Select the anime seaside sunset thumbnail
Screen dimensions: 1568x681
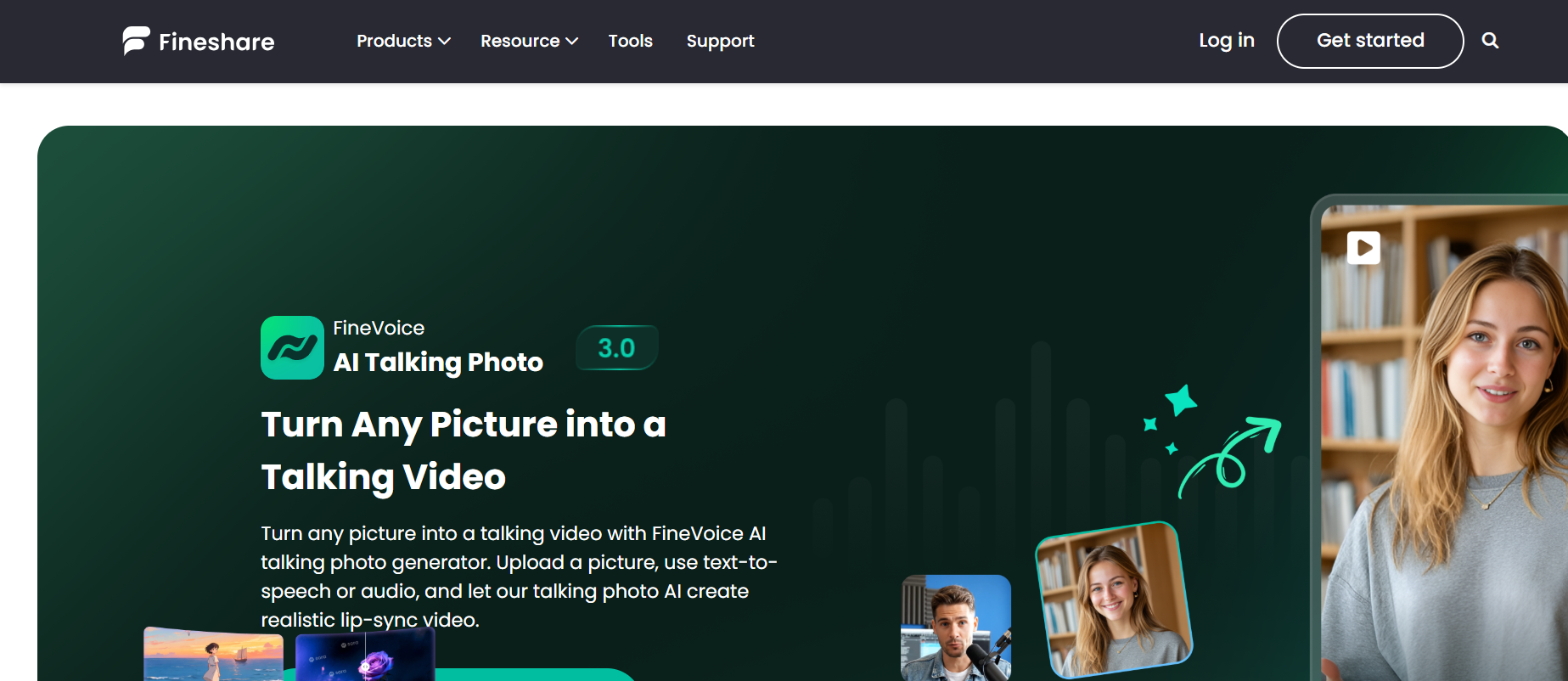click(213, 654)
